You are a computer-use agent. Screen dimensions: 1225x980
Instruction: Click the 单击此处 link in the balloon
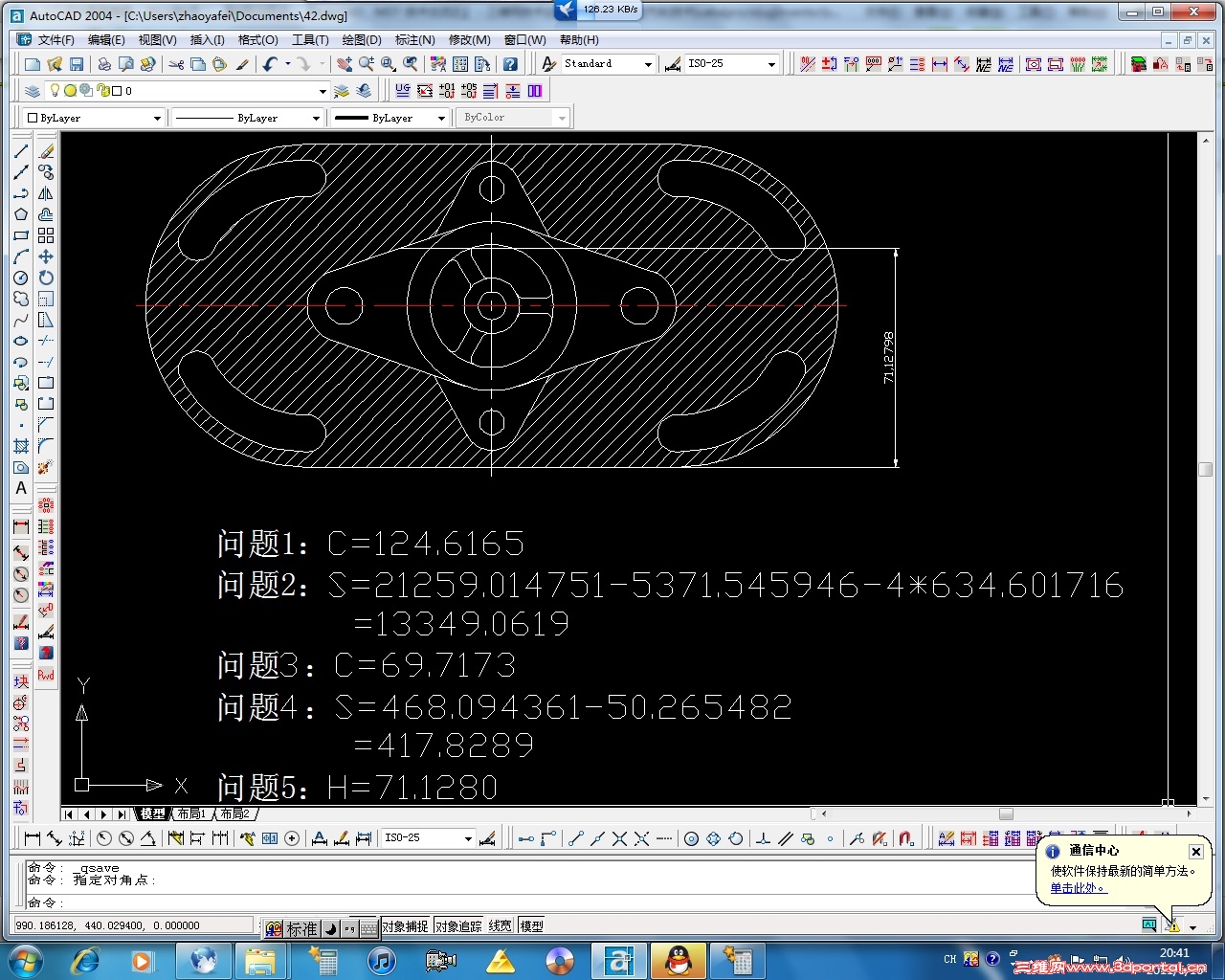(1078, 888)
